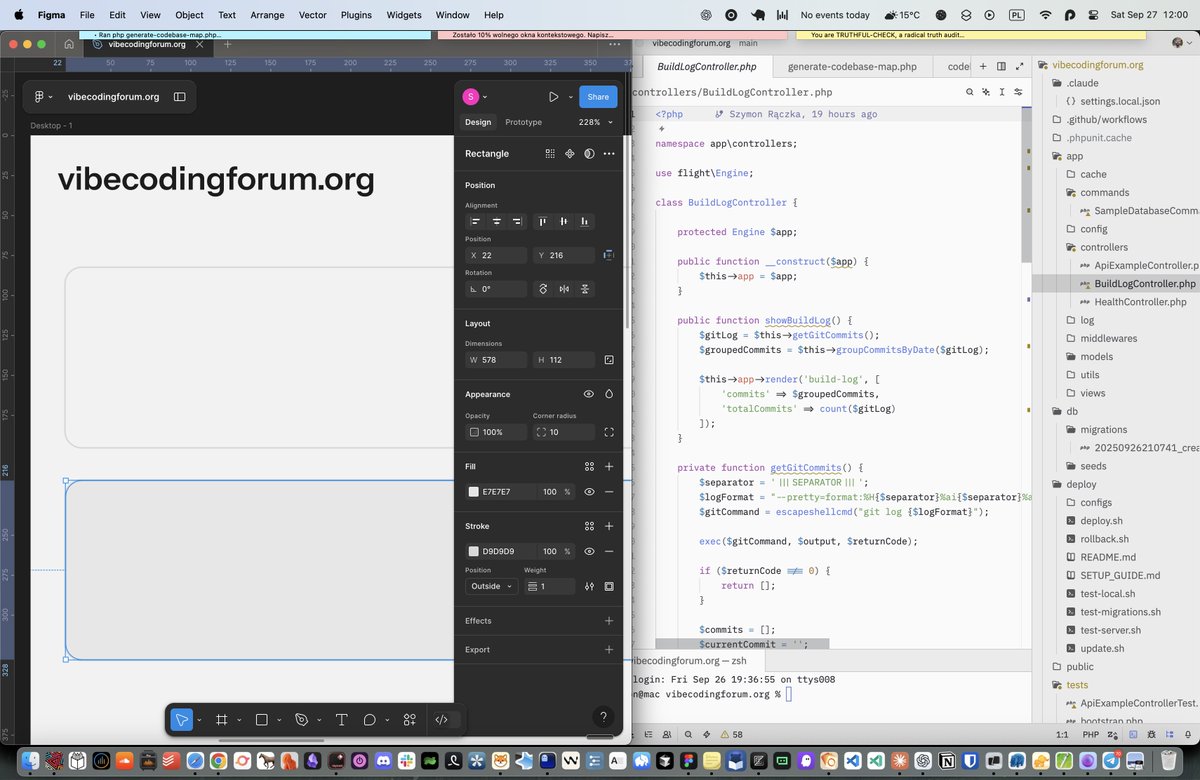This screenshot has width=1200, height=780.
Task: Select the Move tool in Figma toolbar
Action: (x=181, y=719)
